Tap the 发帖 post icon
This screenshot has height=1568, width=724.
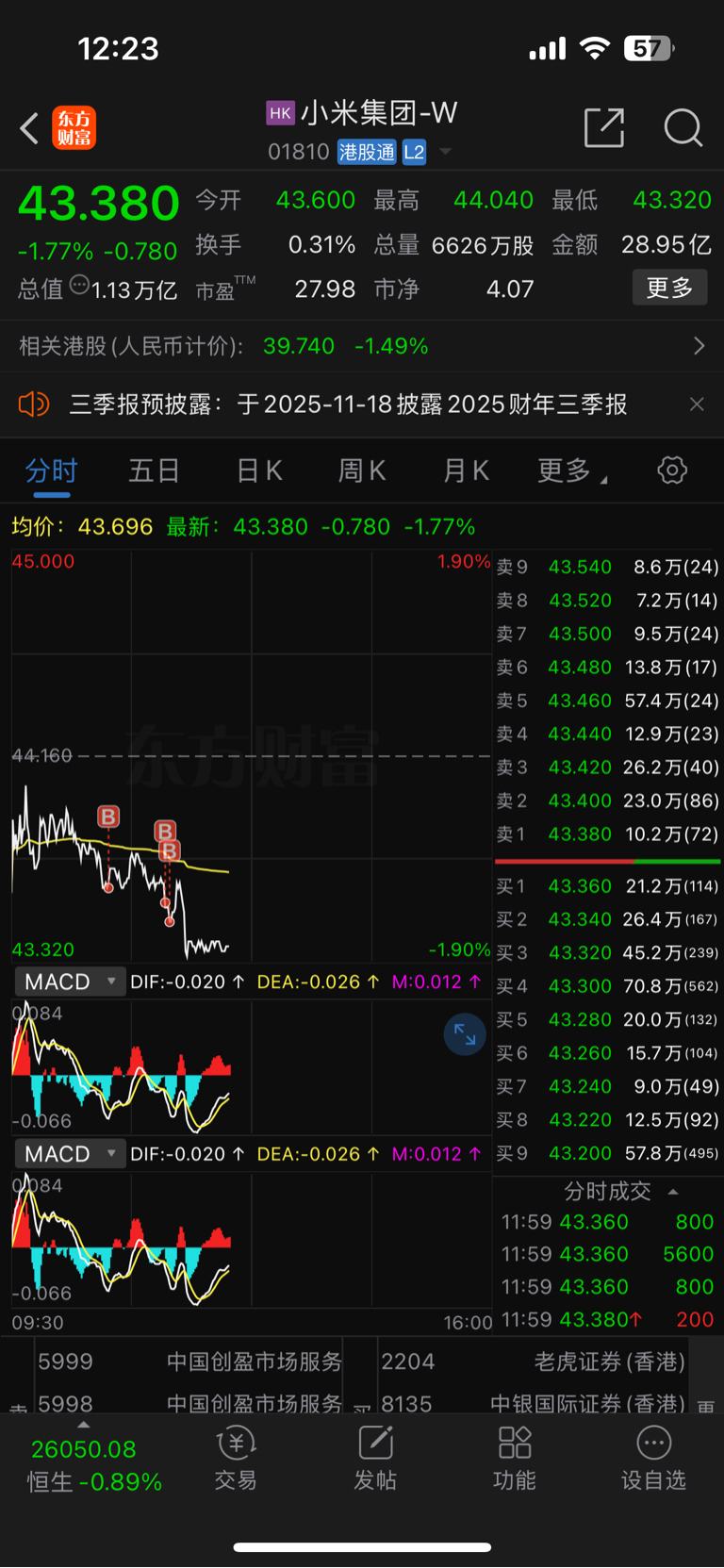pyautogui.click(x=375, y=1460)
